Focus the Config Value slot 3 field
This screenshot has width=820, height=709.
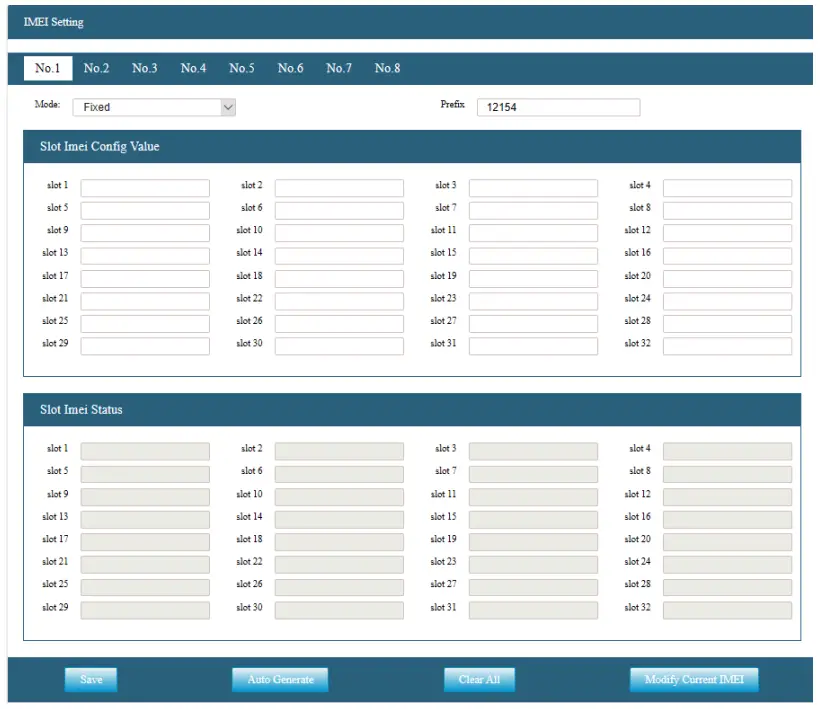tap(533, 188)
